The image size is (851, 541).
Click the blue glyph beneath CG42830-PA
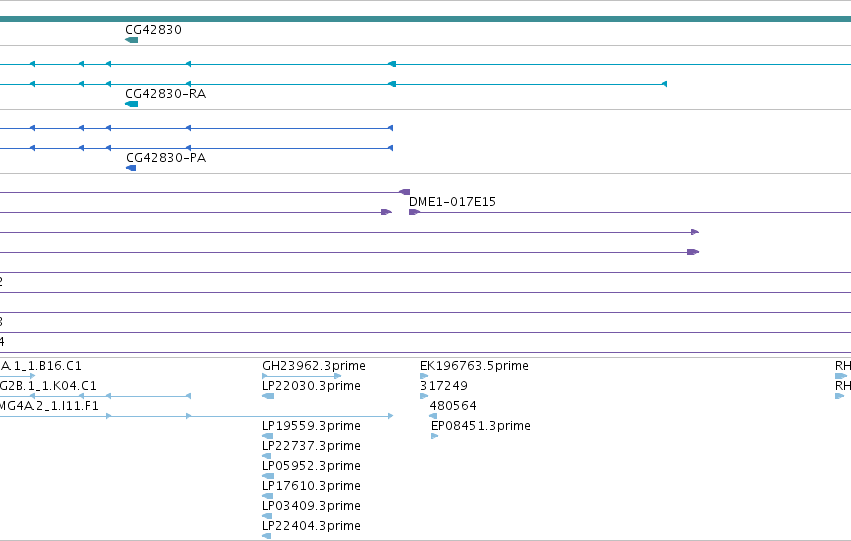131,168
